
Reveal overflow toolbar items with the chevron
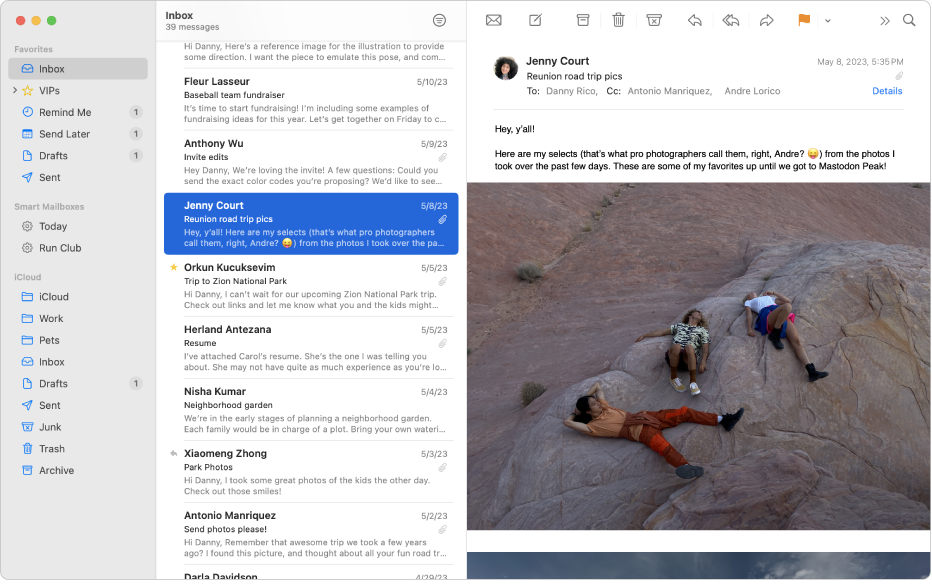pos(884,19)
